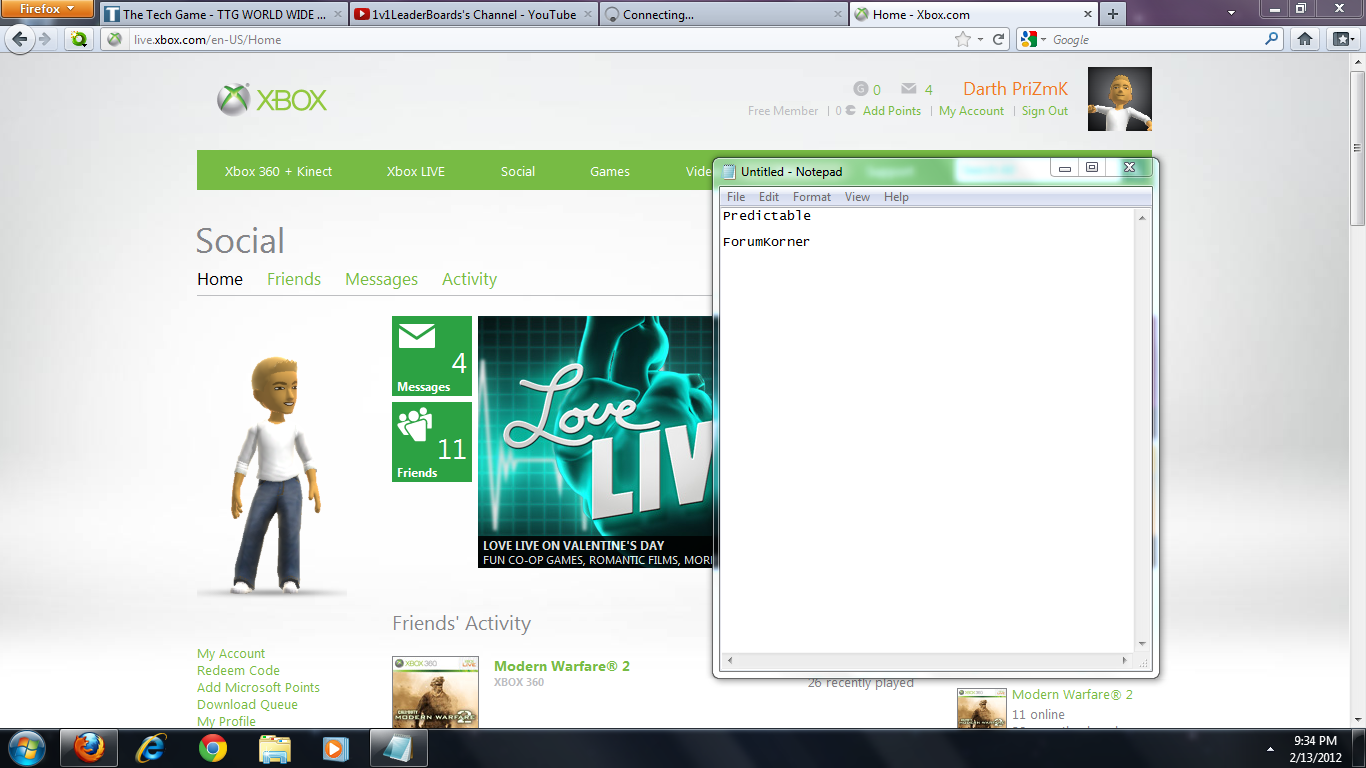This screenshot has height=768, width=1366.
Task: Click the Modern Warfare 2 box art in Friends' Activity
Action: pos(435,692)
